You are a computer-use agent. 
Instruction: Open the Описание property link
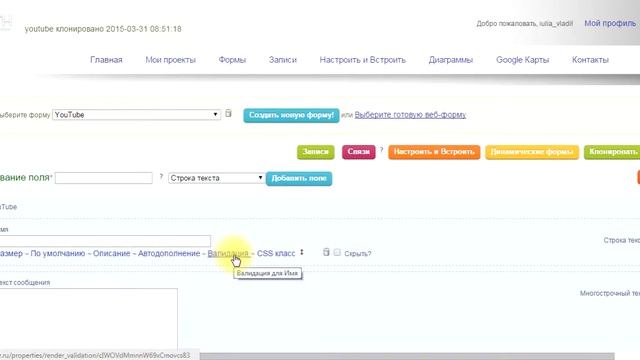click(x=111, y=253)
